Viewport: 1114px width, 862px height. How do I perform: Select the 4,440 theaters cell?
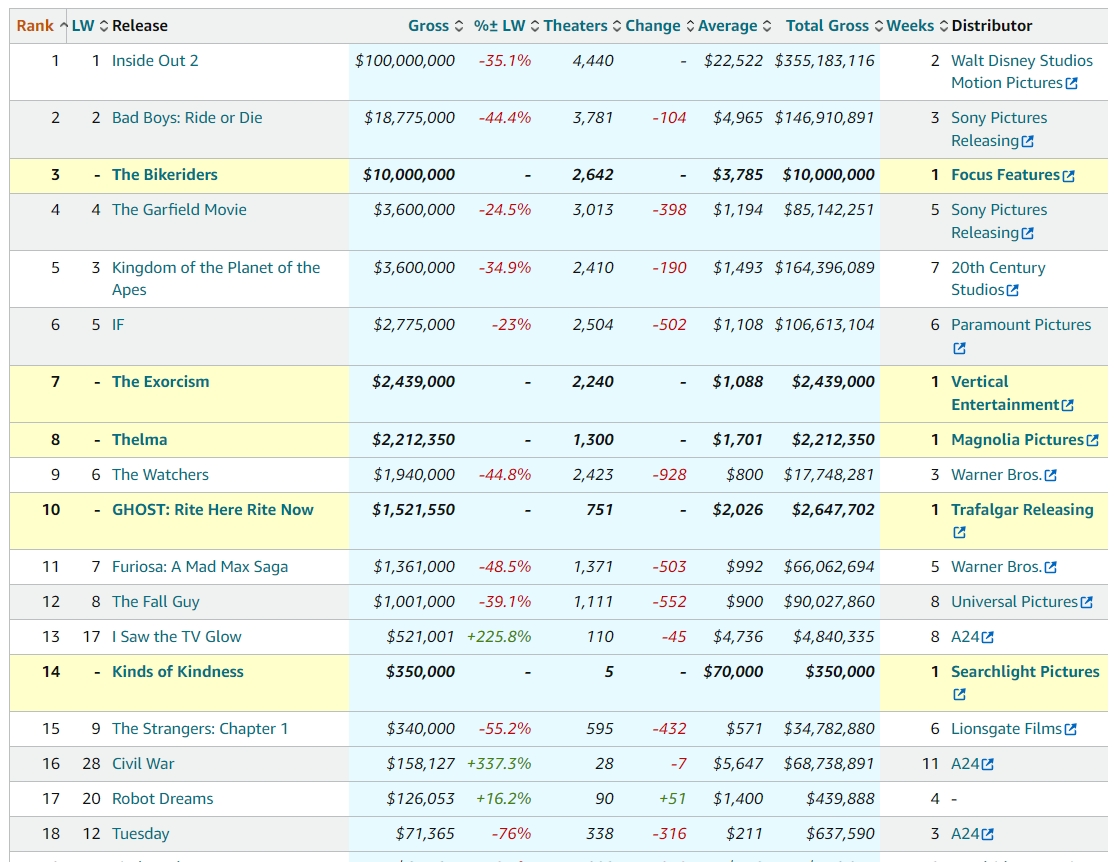593,60
